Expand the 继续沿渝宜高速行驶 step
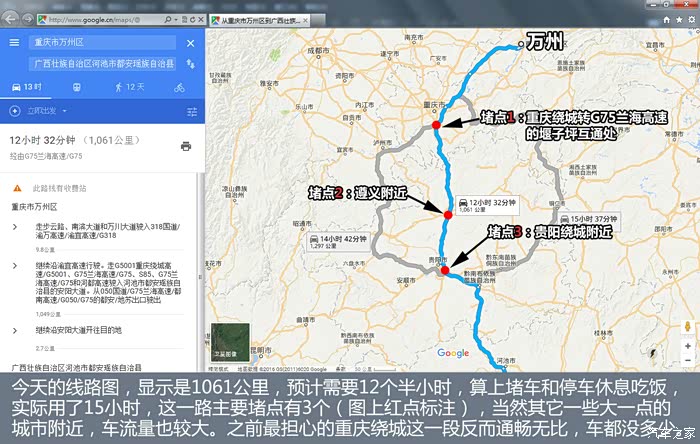 (x=14, y=265)
